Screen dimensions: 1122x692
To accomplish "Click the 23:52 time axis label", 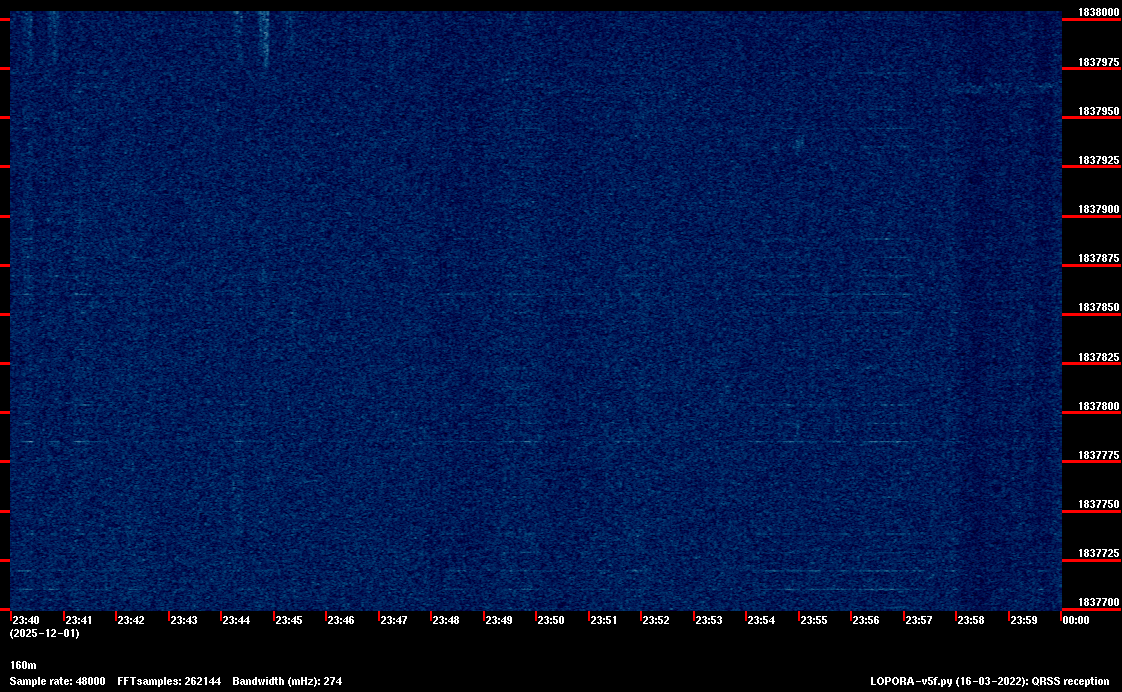I will click(655, 620).
